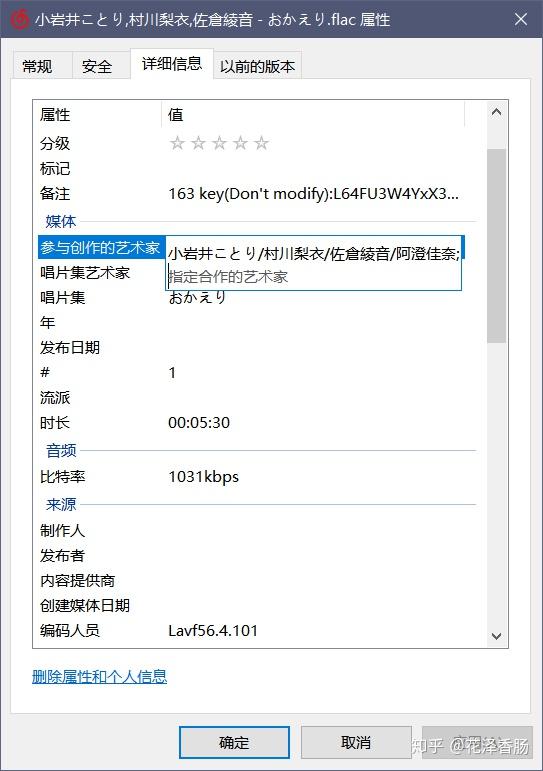Open 删除属性和个人信息 link
543x771 pixels.
click(99, 677)
